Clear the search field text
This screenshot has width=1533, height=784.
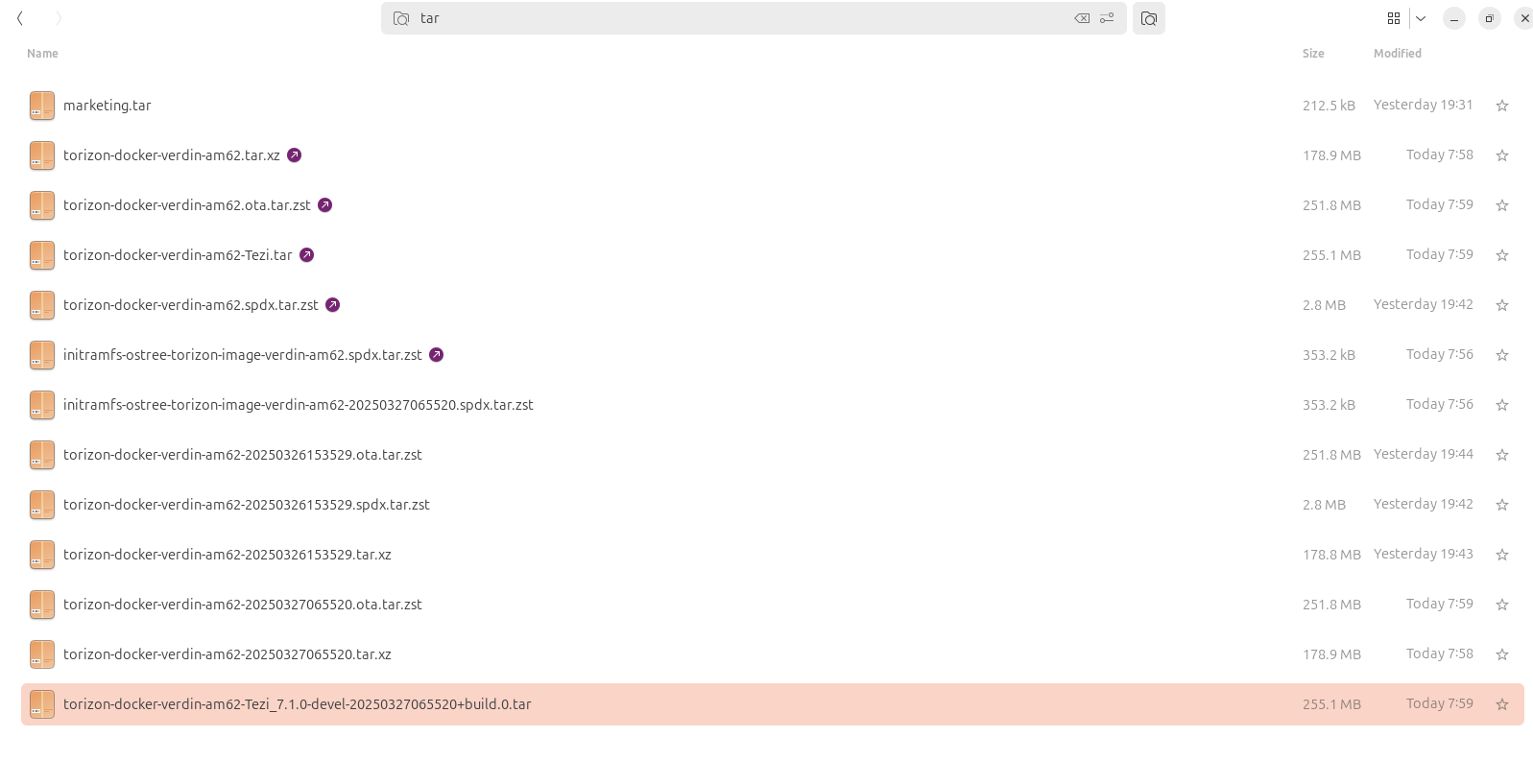[x=1082, y=18]
